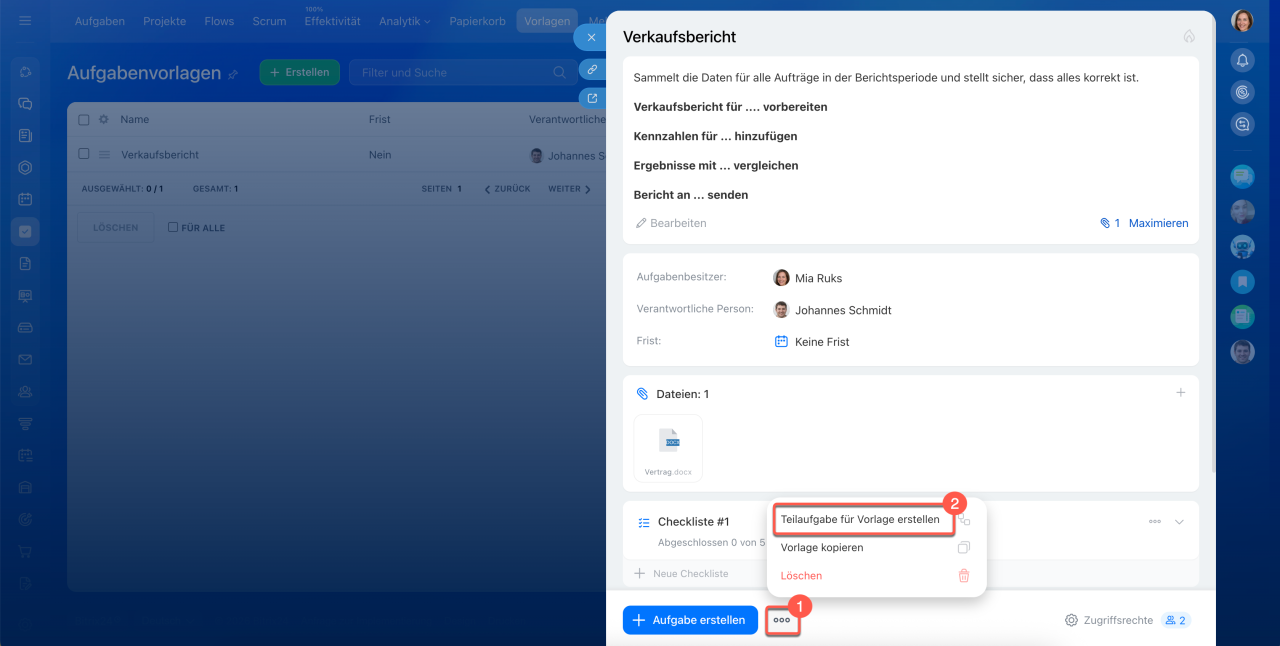Click the plus icon in Dateien section

pos(1180,393)
